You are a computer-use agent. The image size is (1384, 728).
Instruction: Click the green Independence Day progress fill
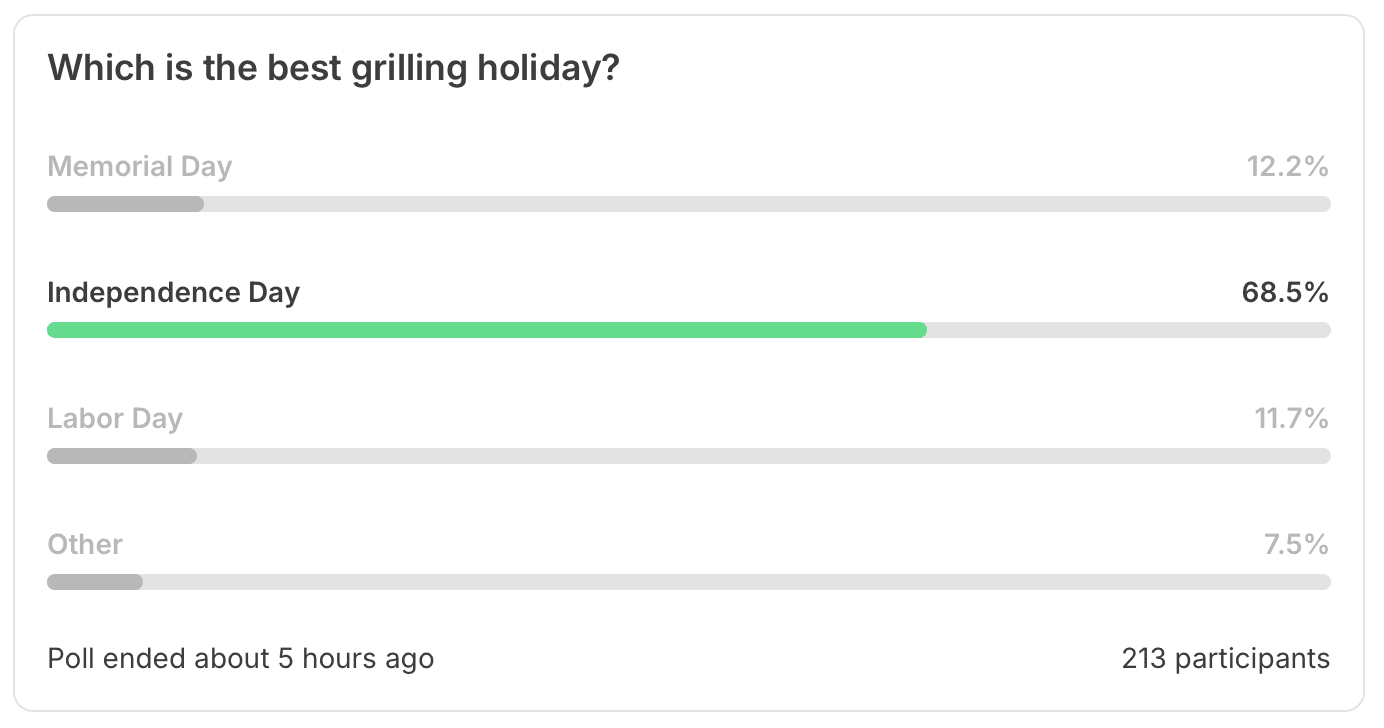click(487, 330)
